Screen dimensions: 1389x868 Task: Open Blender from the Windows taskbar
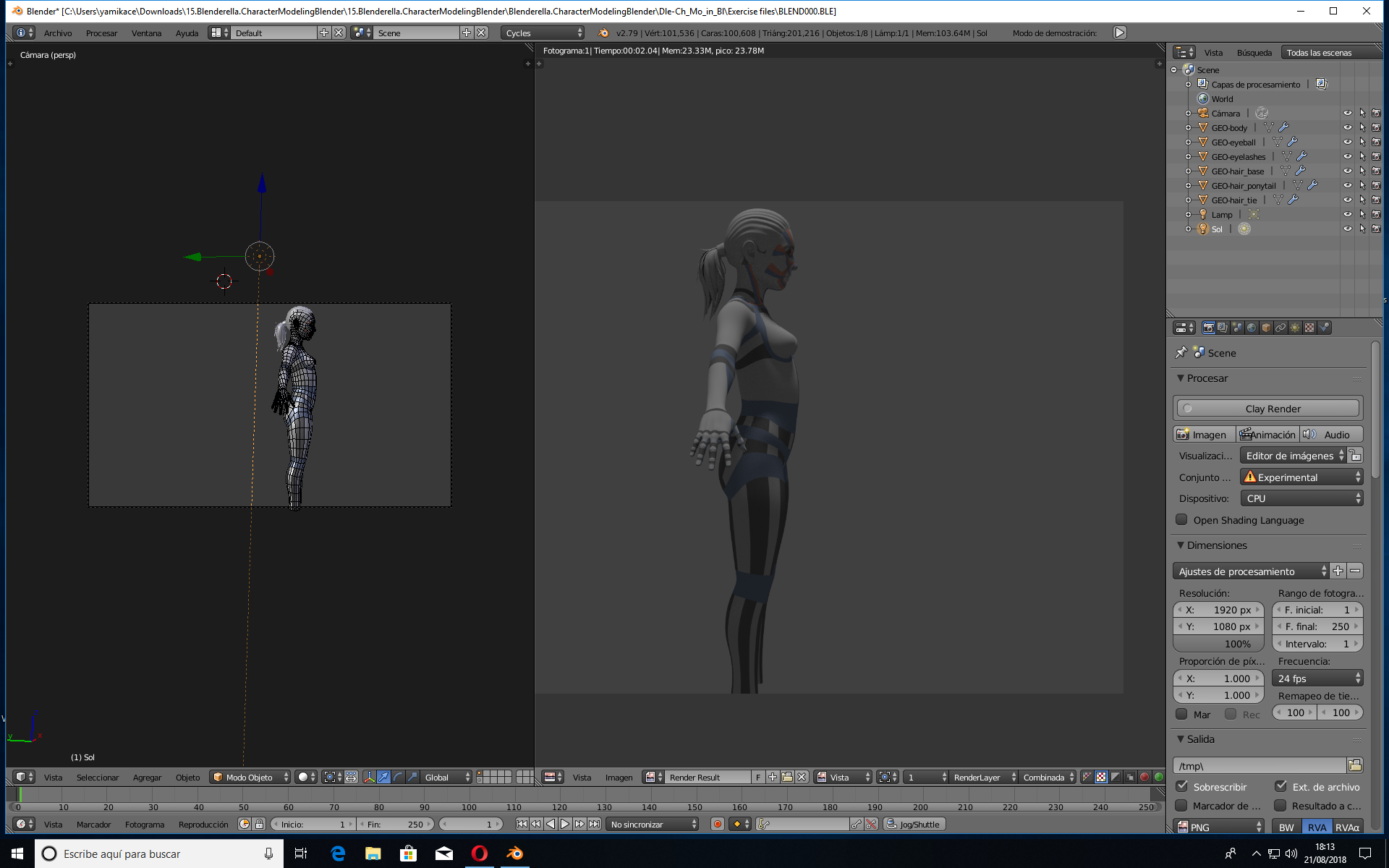click(x=514, y=854)
